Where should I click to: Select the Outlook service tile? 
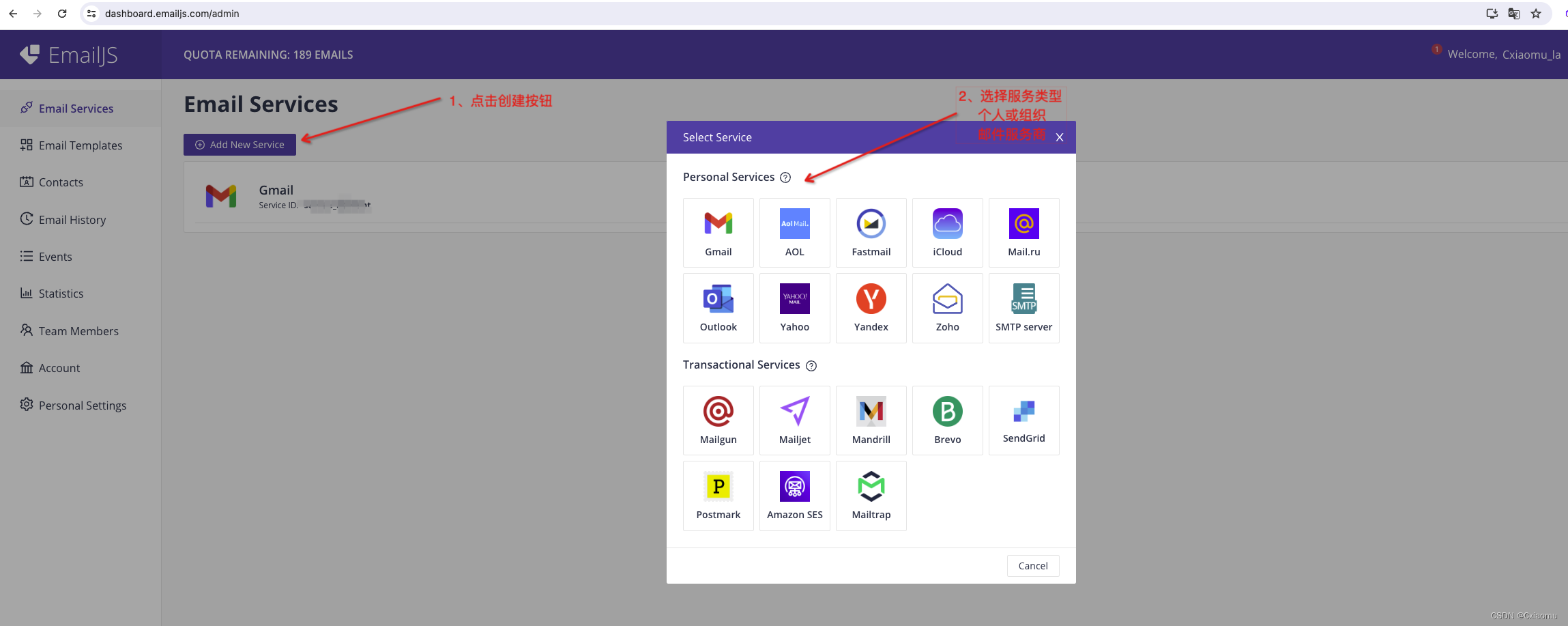[718, 307]
